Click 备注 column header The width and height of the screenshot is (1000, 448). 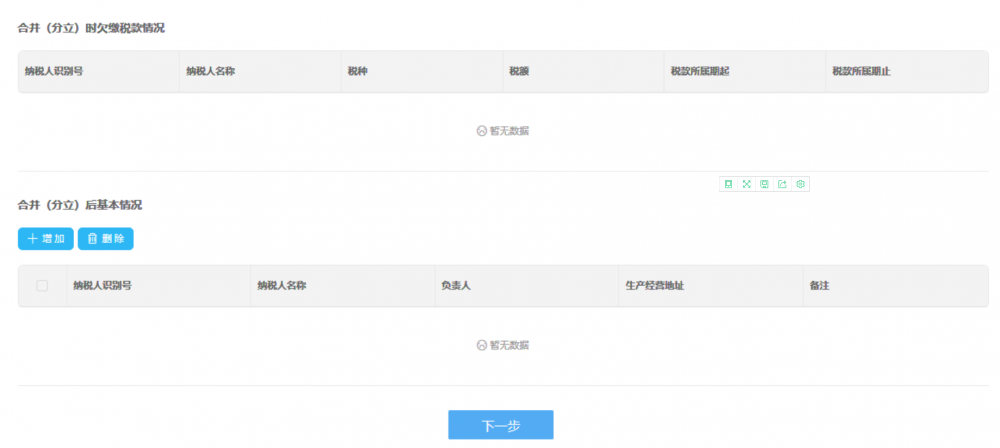tap(819, 286)
